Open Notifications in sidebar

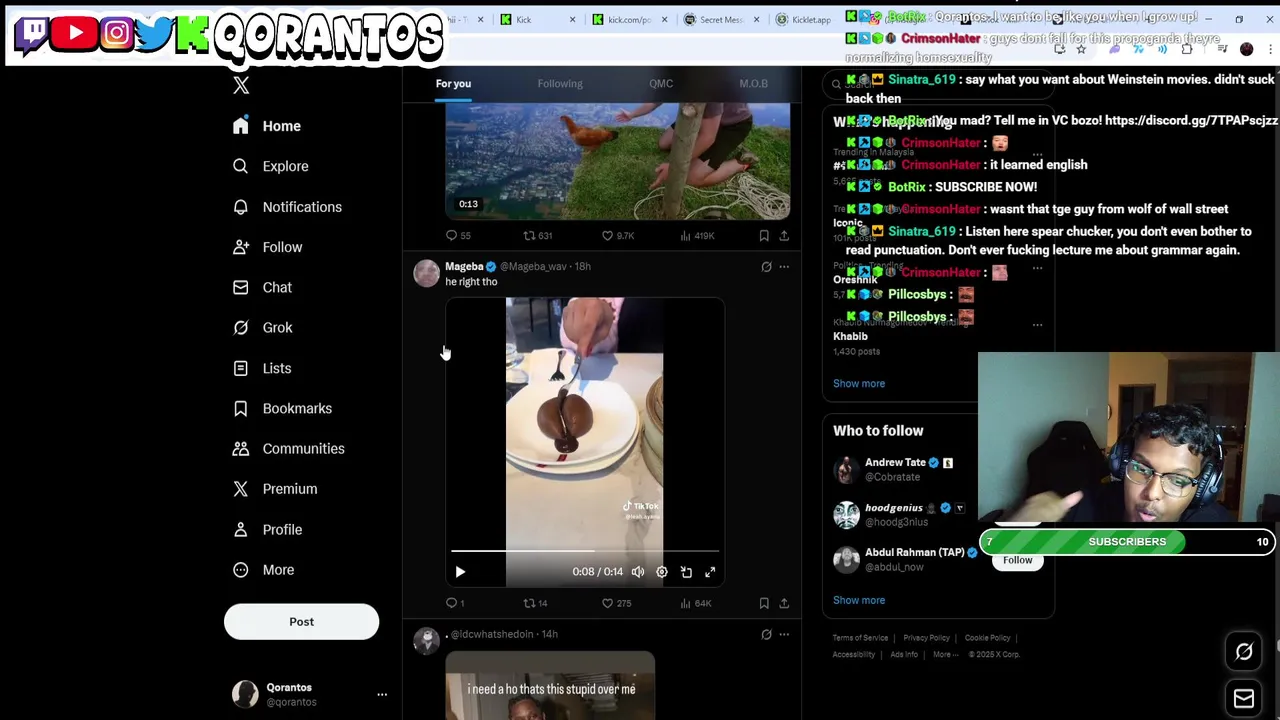pyautogui.click(x=287, y=207)
